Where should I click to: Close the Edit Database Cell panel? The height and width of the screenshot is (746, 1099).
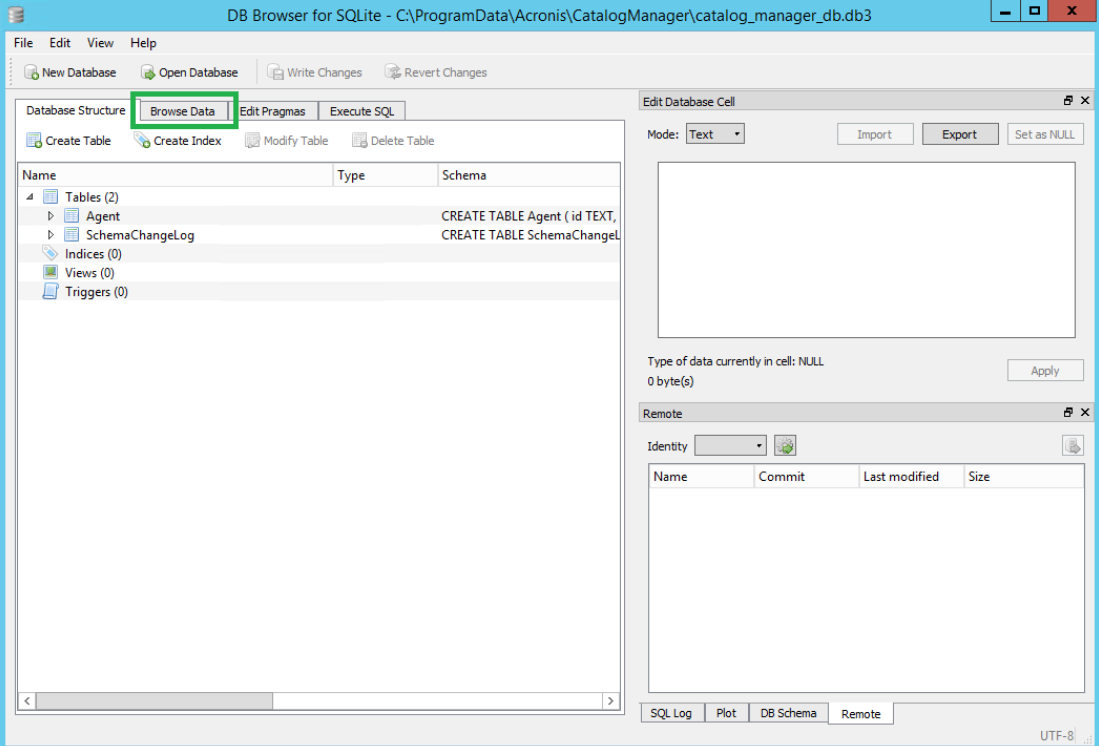(x=1085, y=101)
